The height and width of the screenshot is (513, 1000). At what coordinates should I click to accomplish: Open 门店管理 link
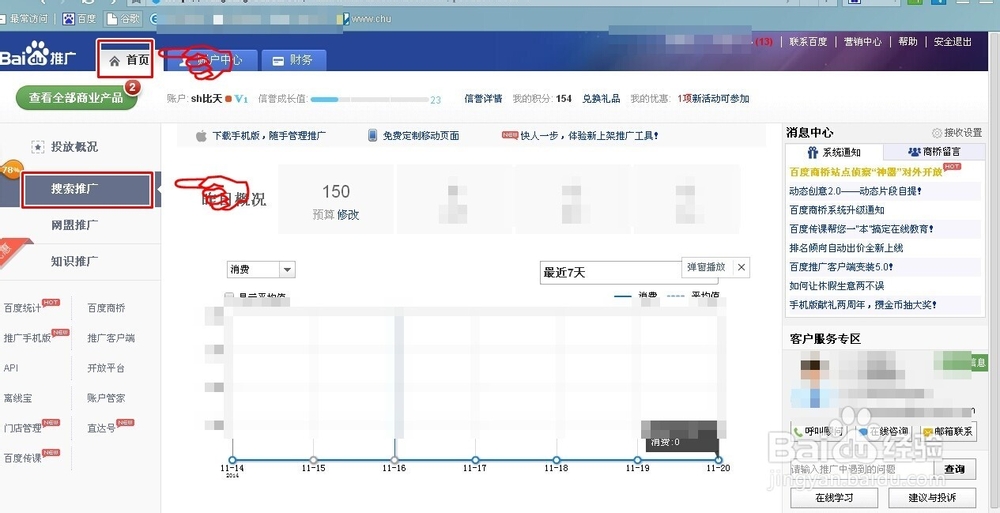pos(22,428)
